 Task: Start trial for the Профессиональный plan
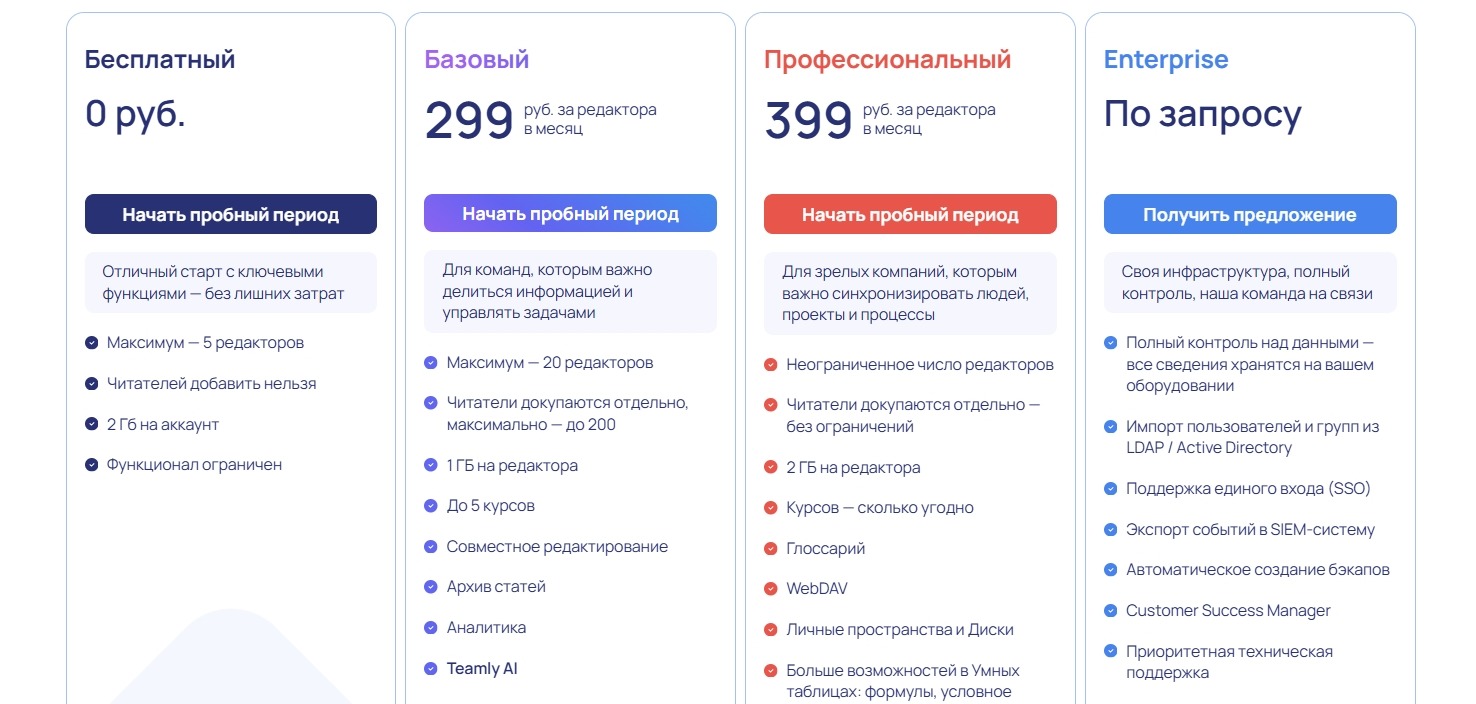click(x=910, y=214)
